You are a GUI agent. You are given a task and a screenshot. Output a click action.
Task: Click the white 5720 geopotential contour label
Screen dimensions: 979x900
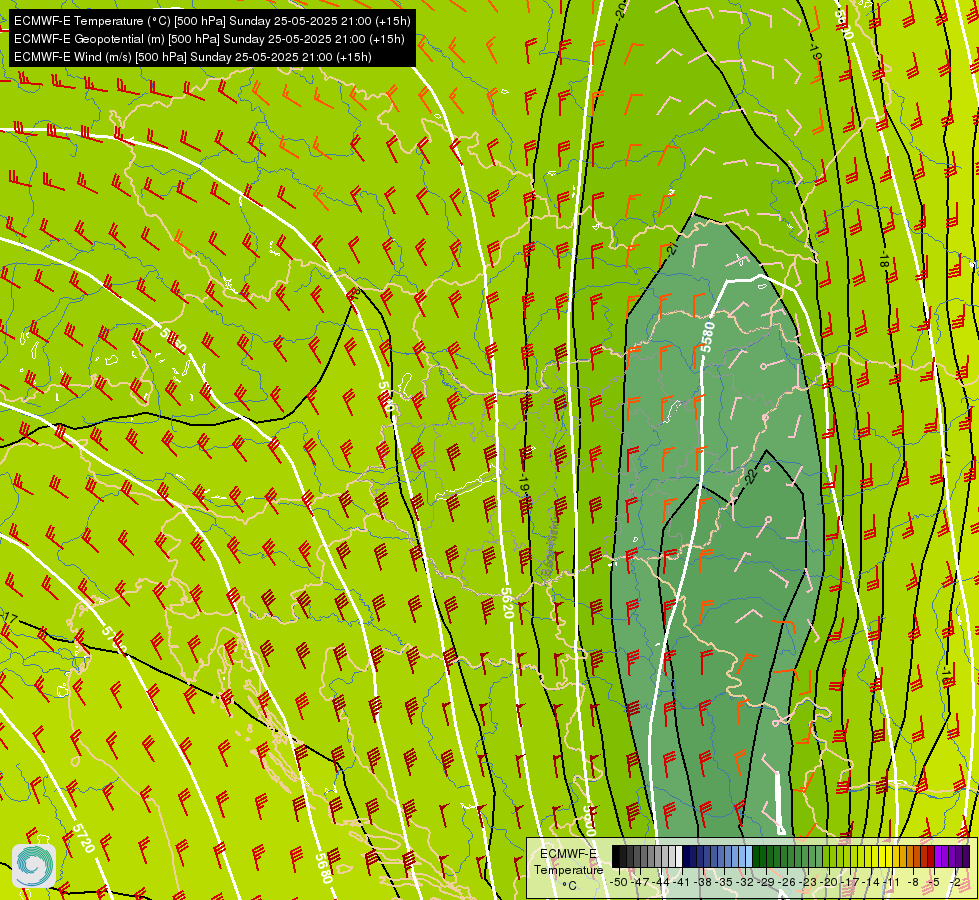83,838
